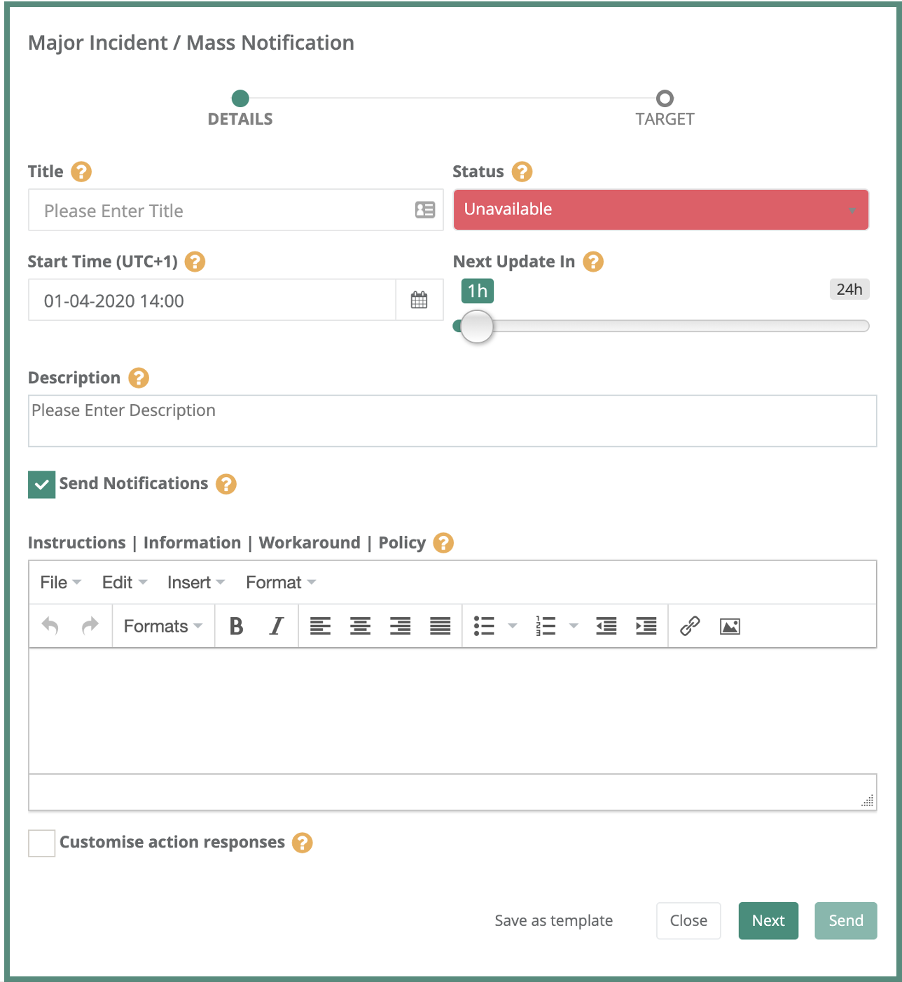
Task: Open the Insert menu in editor
Action: (196, 583)
